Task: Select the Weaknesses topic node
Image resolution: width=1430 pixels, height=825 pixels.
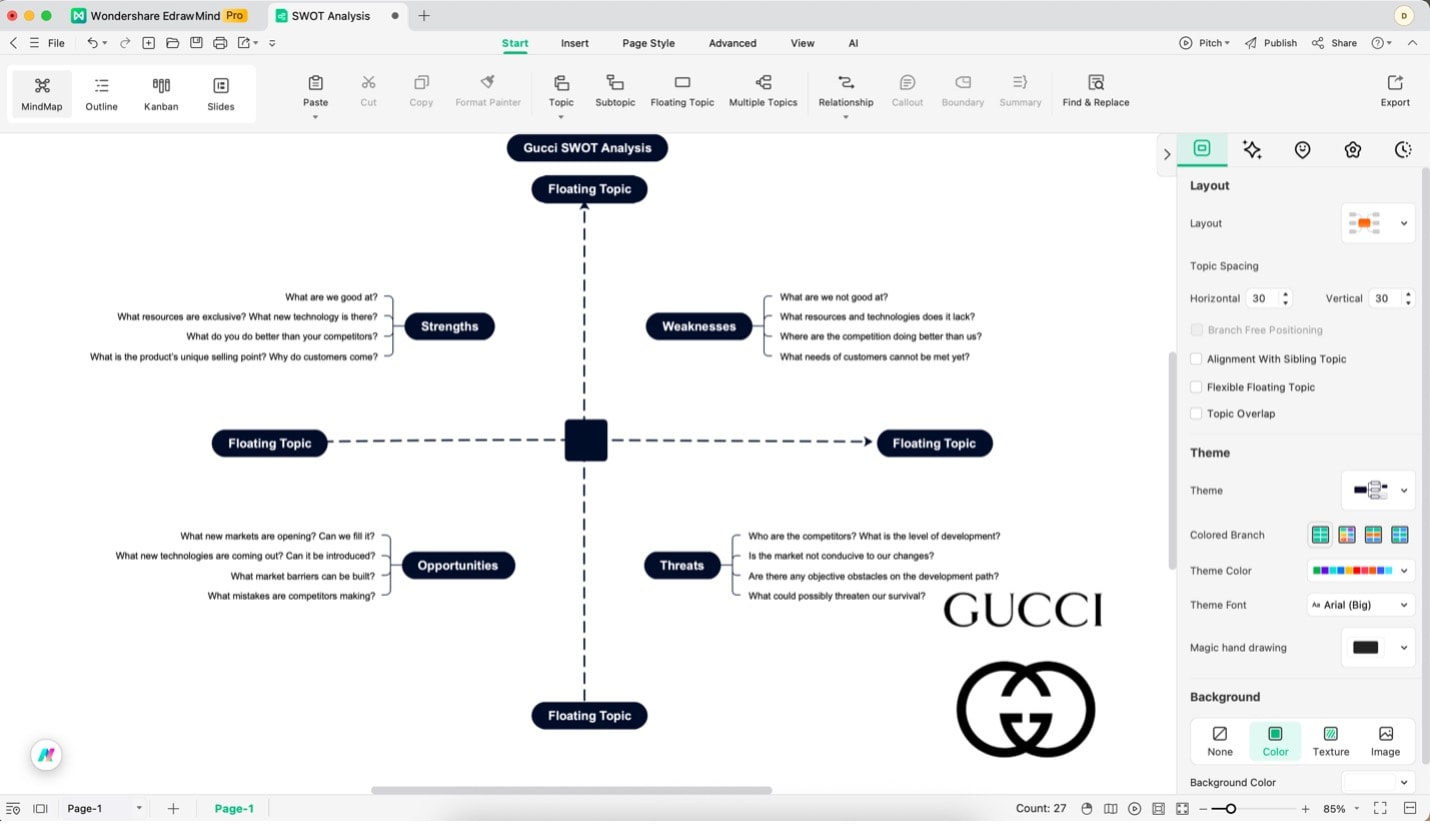Action: pyautogui.click(x=698, y=326)
